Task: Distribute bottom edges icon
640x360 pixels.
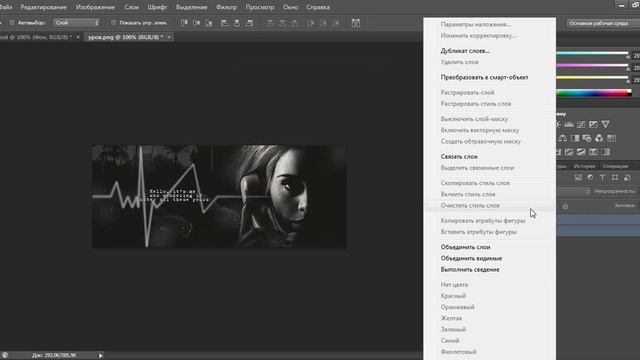Action: (294, 23)
